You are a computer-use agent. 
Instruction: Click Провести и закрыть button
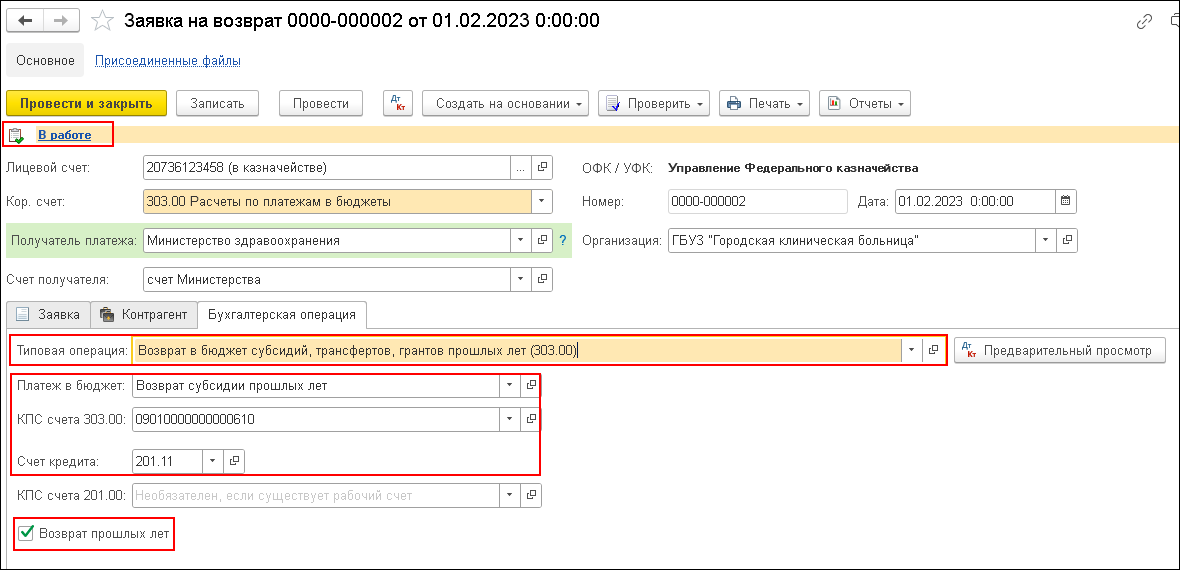click(x=86, y=104)
